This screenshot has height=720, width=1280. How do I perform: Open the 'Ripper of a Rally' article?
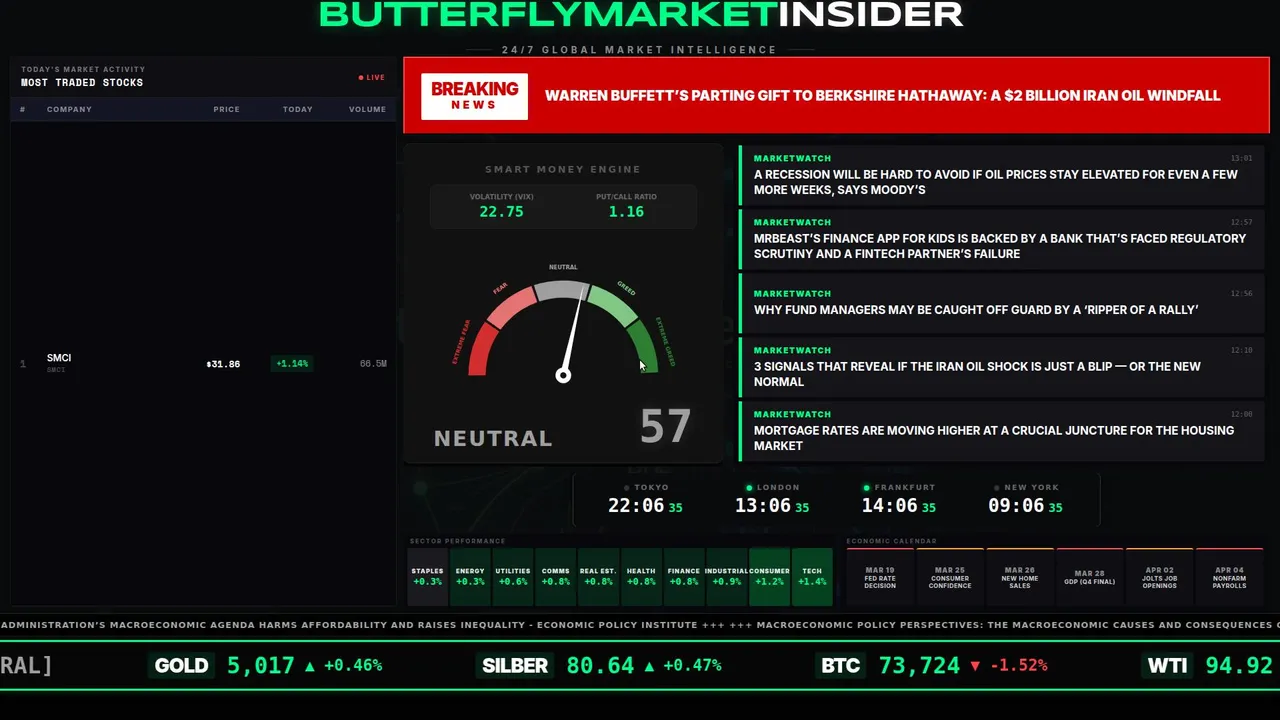point(1002,303)
